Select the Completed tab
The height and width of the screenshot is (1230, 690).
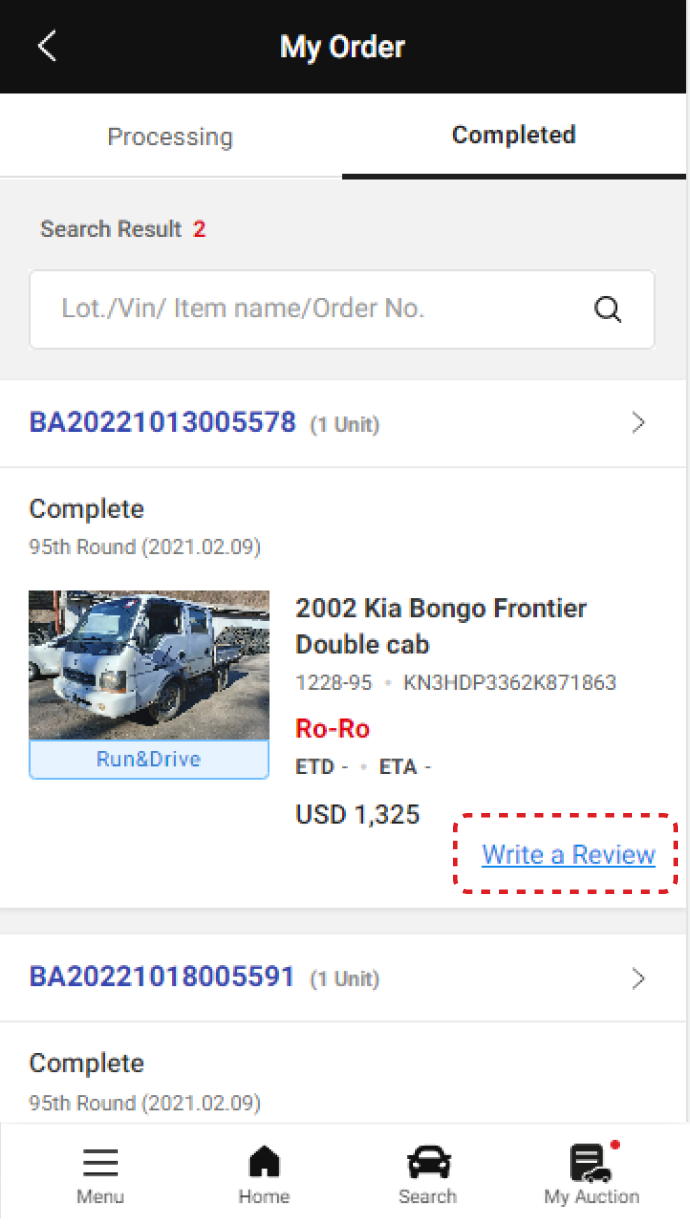click(x=513, y=135)
